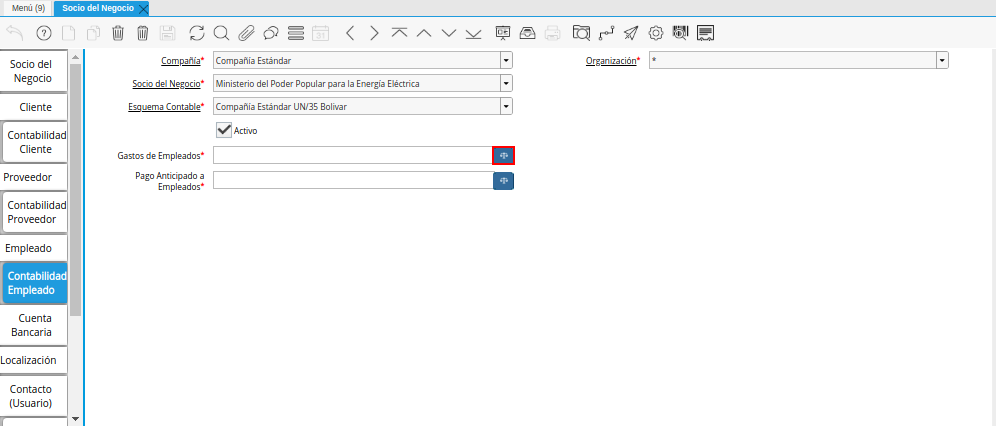Click the first Delete trash icon
Viewport: 996px width, 426px height.
(118, 33)
